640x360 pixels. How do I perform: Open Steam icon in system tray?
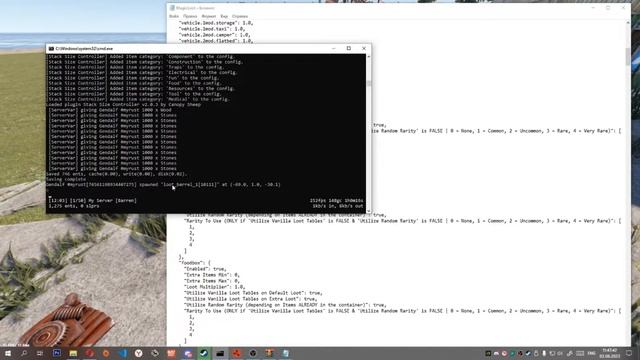click(x=528, y=353)
